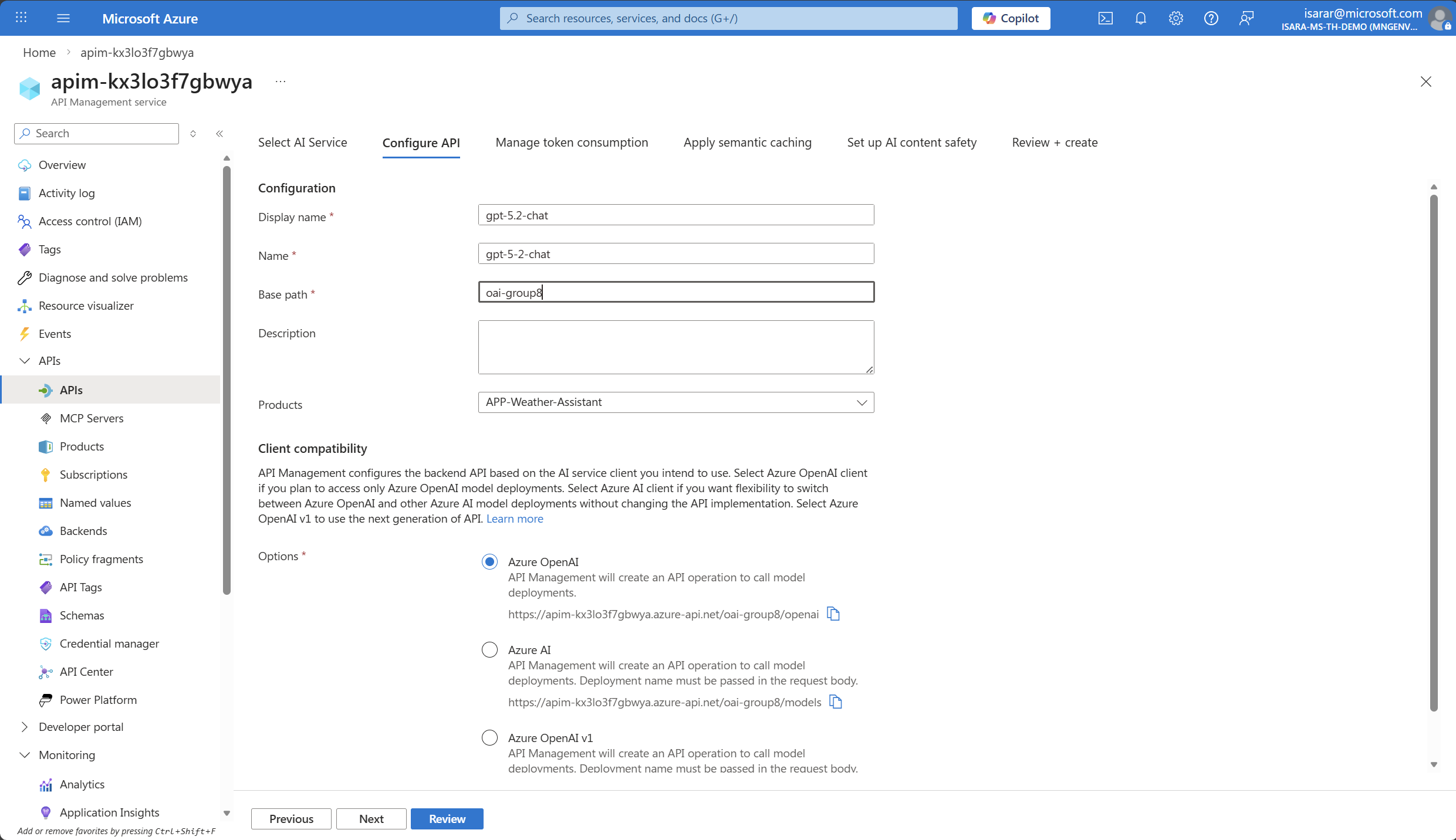Click the Base path field
This screenshot has height=840, width=1456.
tap(676, 292)
